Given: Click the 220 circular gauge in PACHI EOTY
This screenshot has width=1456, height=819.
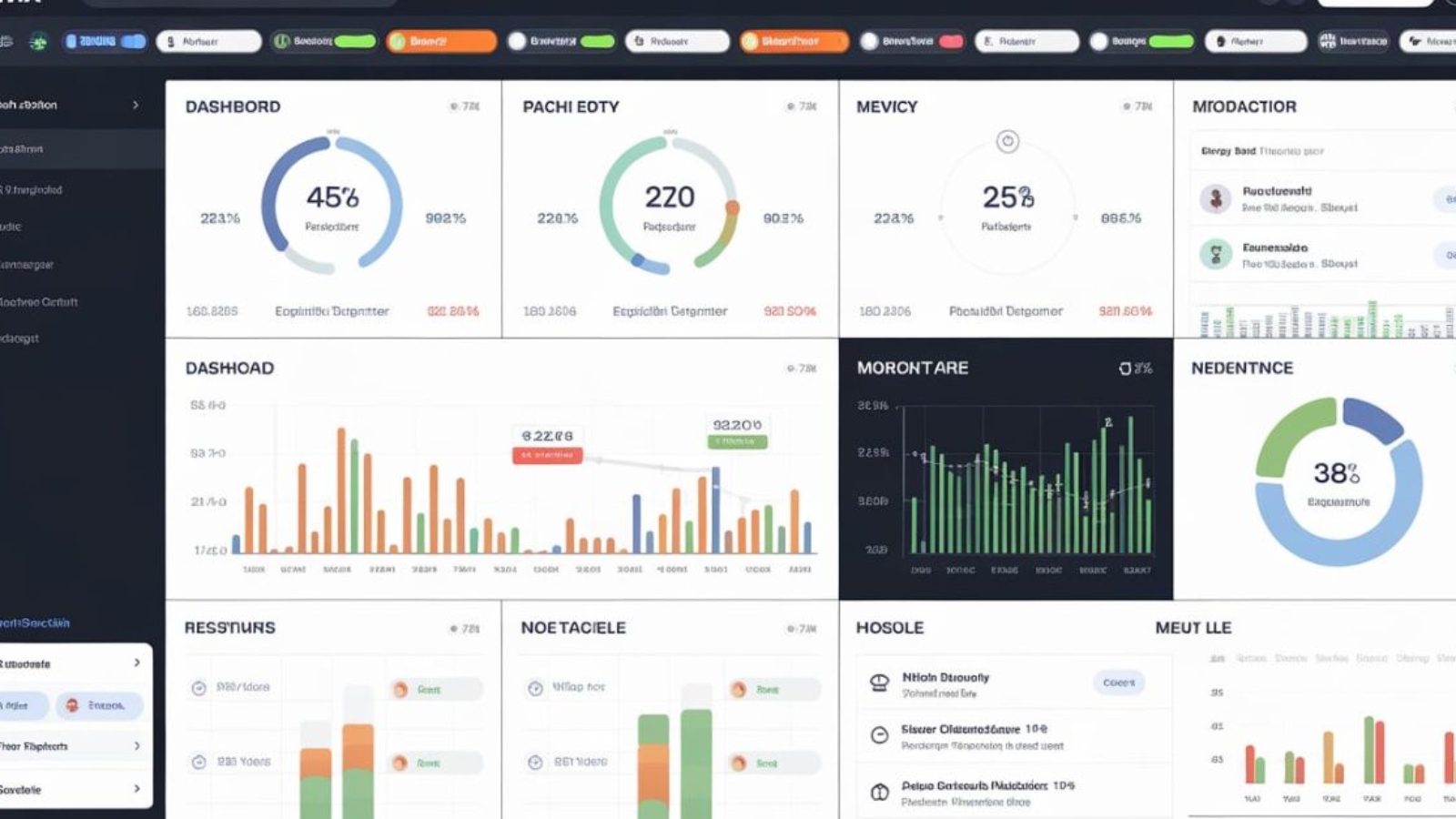Looking at the screenshot, I should pyautogui.click(x=669, y=206).
